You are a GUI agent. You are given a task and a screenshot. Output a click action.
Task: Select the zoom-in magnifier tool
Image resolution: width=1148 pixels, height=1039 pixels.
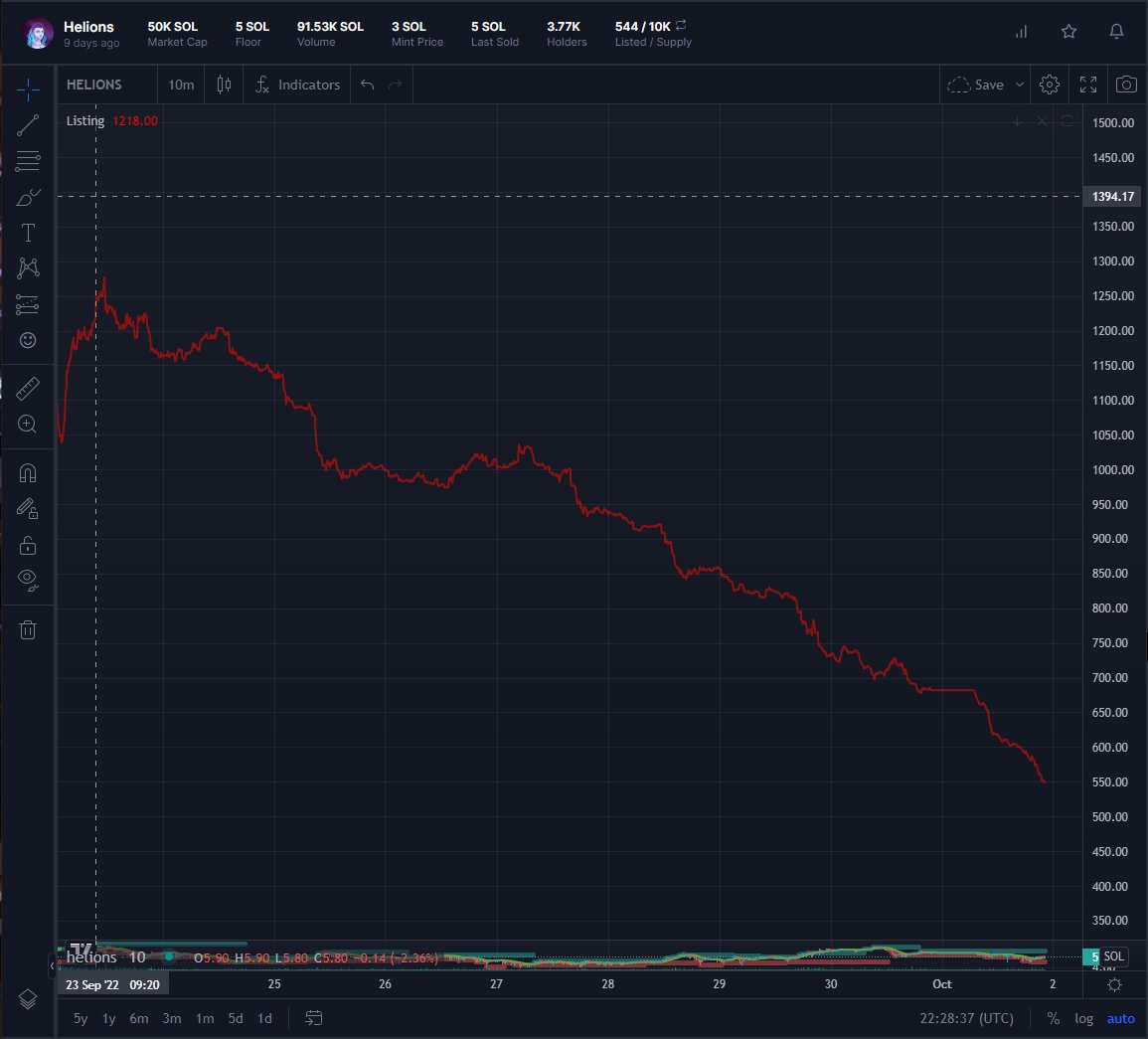click(28, 425)
